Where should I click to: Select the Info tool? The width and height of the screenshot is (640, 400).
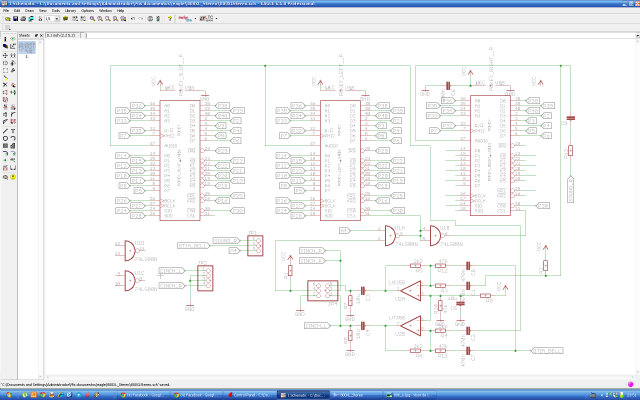tap(5, 39)
